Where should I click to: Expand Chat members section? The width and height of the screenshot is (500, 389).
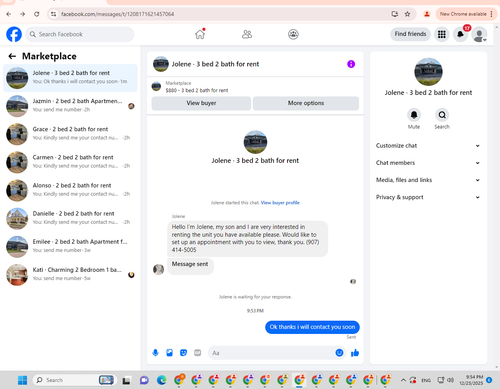(428, 163)
